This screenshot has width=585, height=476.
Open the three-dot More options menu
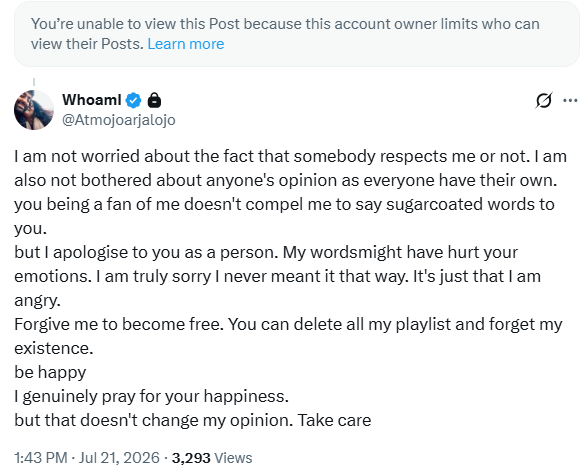570,100
